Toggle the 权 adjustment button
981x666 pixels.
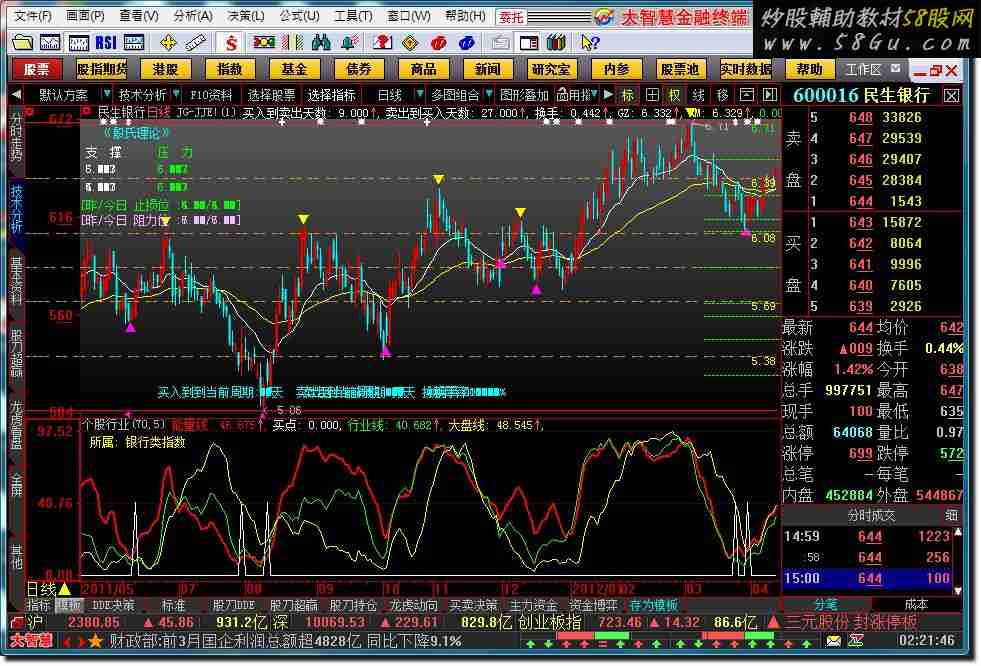(674, 95)
